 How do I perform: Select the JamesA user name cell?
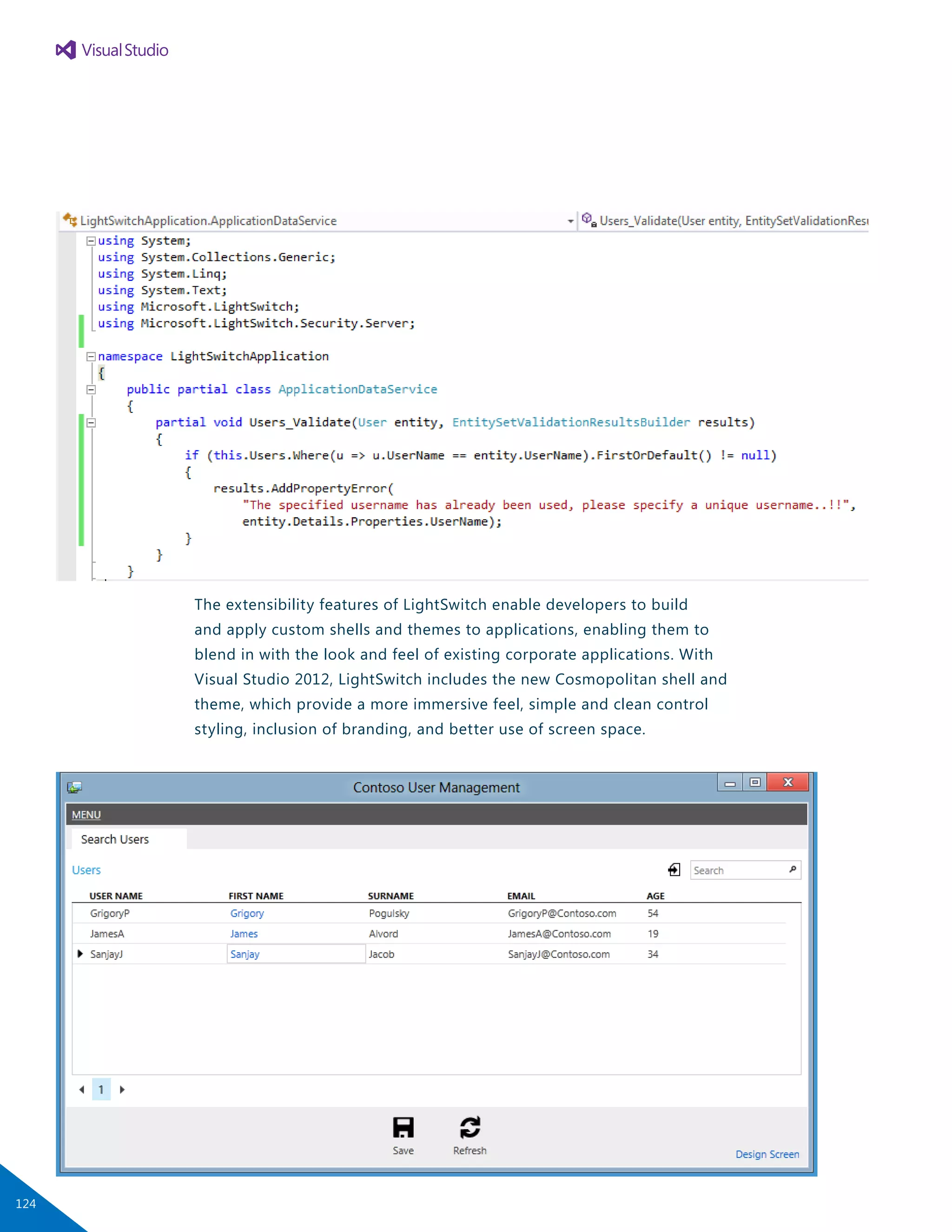tap(107, 934)
